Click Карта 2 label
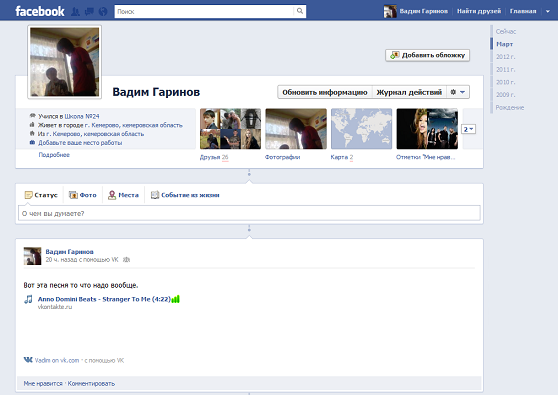558x395 pixels. pyautogui.click(x=342, y=157)
